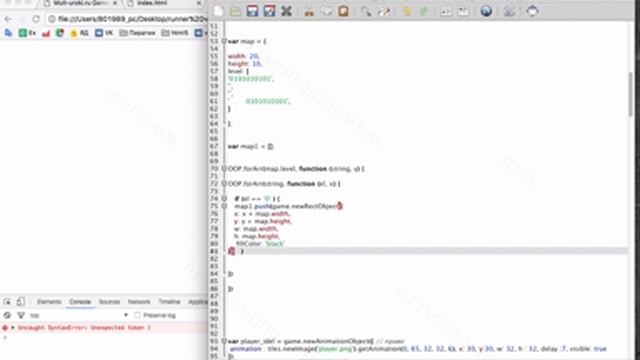Click the yellow lightbulb toolbar icon
Image resolution: width=640 pixels, height=360 pixels.
(407, 11)
